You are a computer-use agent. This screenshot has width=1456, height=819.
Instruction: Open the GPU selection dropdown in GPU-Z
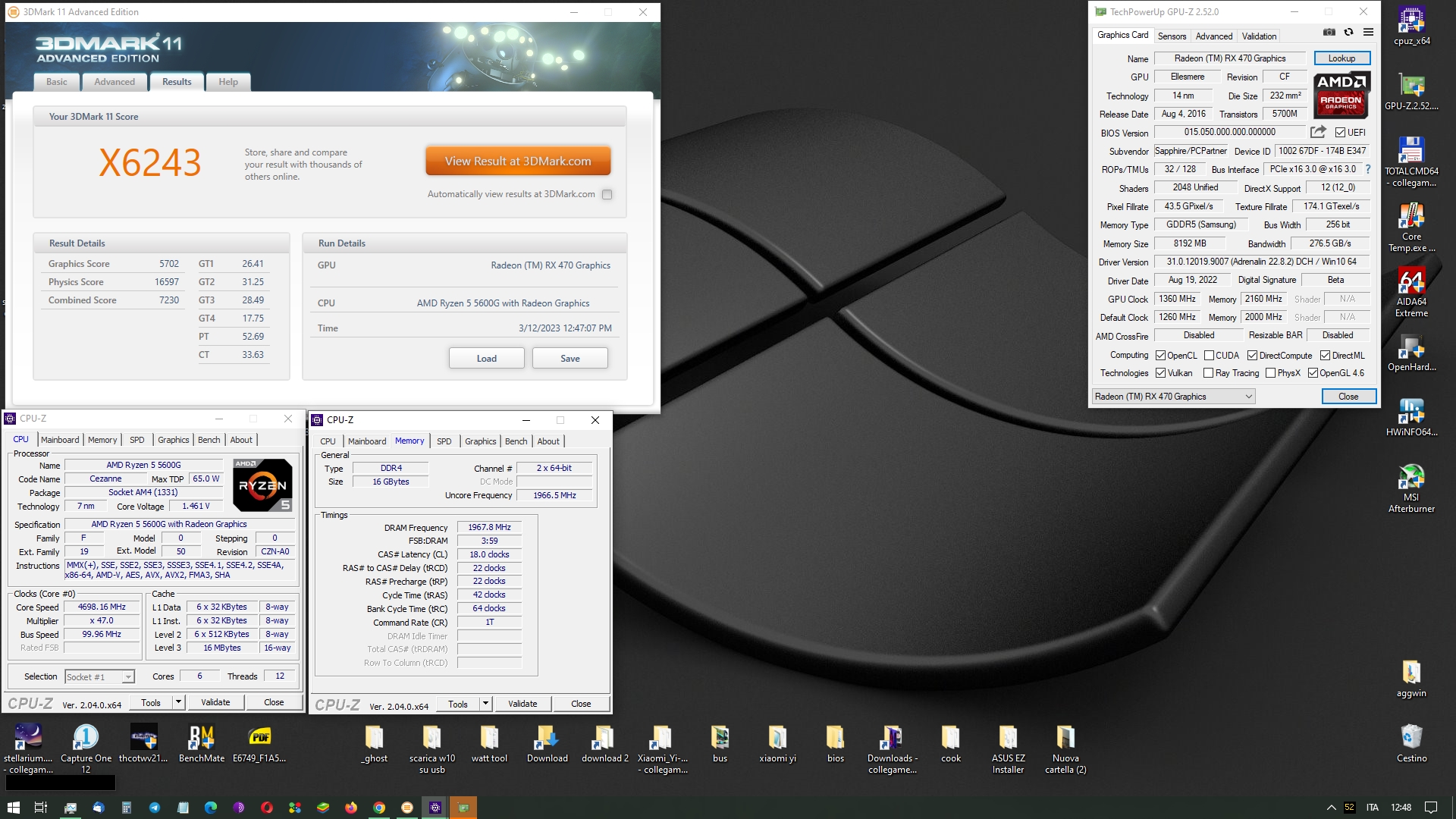pyautogui.click(x=1173, y=396)
